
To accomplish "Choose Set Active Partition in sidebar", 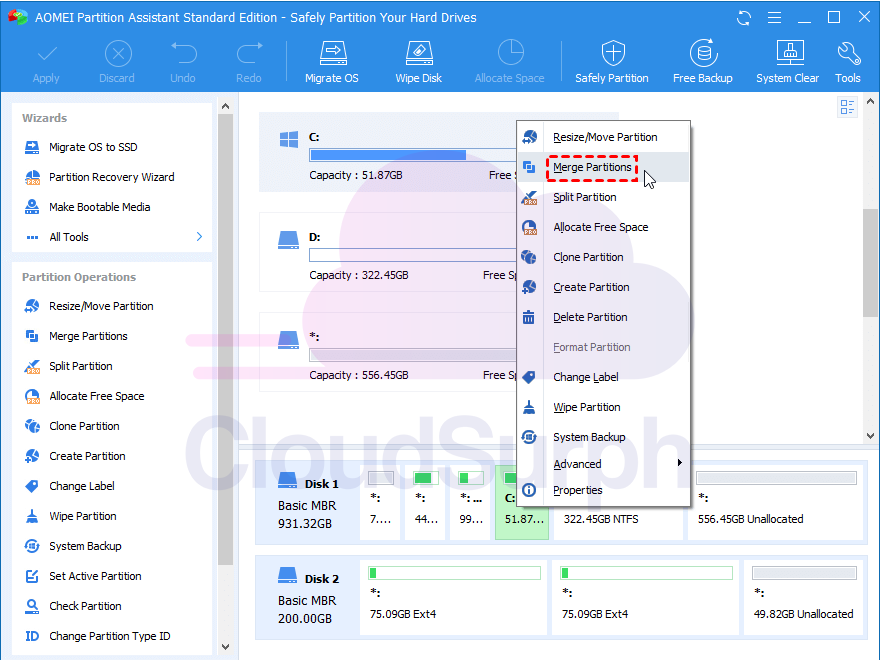I will 83,576.
